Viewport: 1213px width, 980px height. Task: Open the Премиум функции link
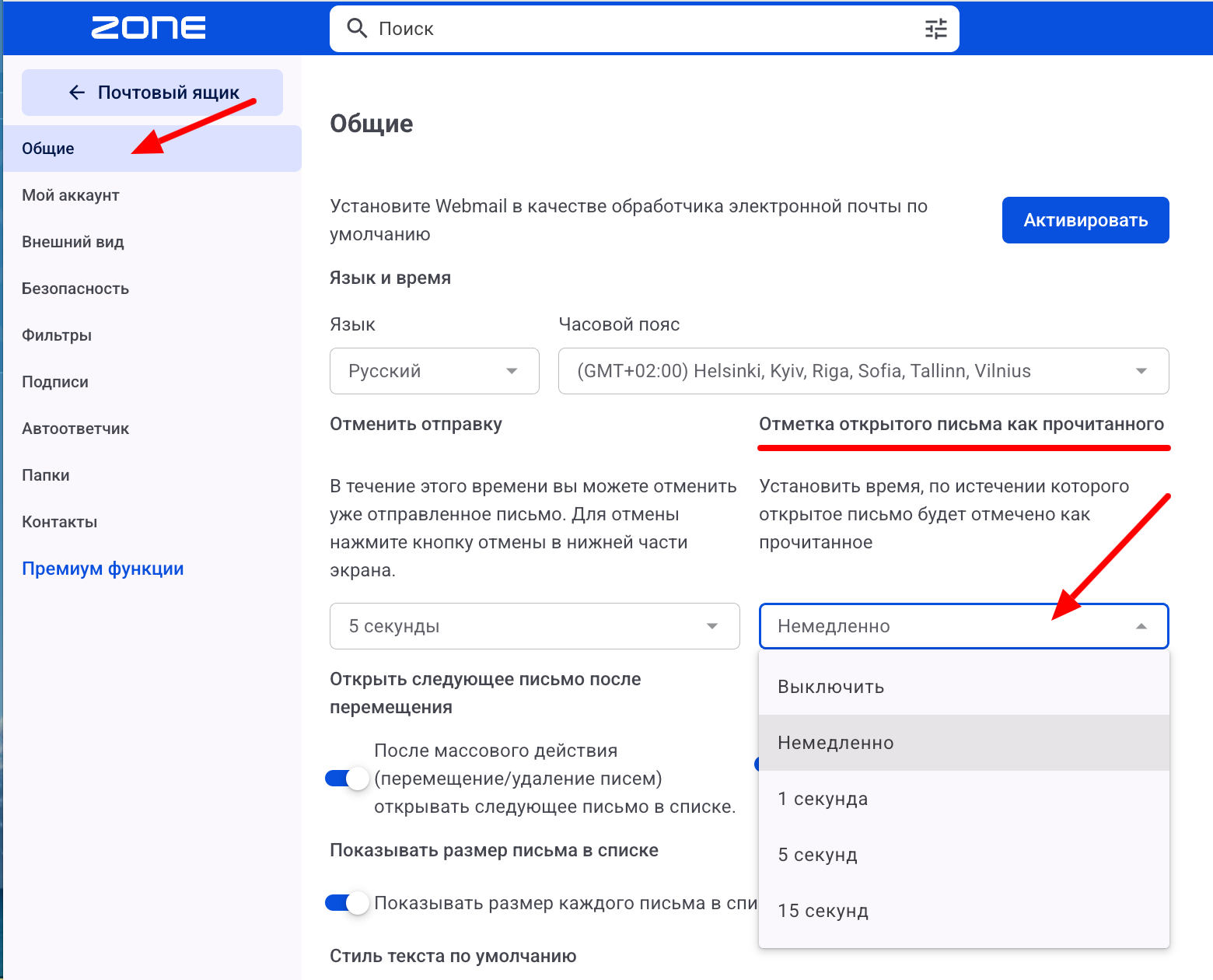tap(103, 569)
